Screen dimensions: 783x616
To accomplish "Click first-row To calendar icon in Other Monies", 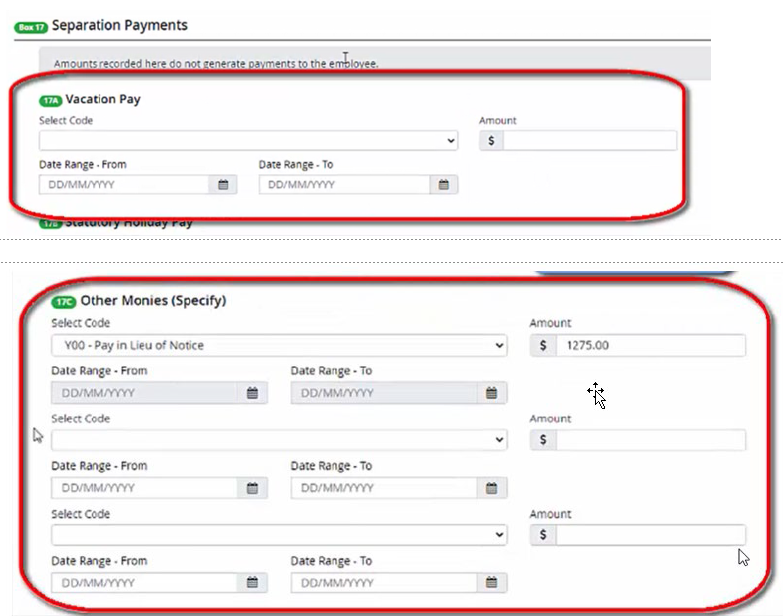I will 491,393.
